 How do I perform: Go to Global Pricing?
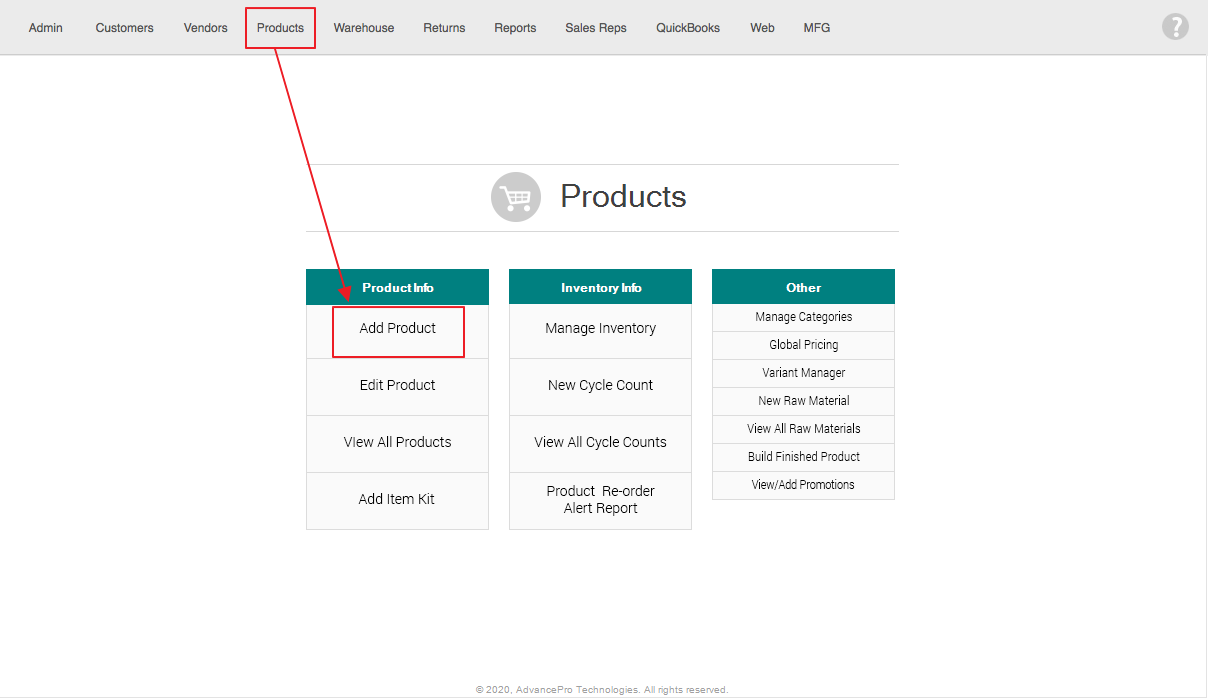(x=803, y=346)
